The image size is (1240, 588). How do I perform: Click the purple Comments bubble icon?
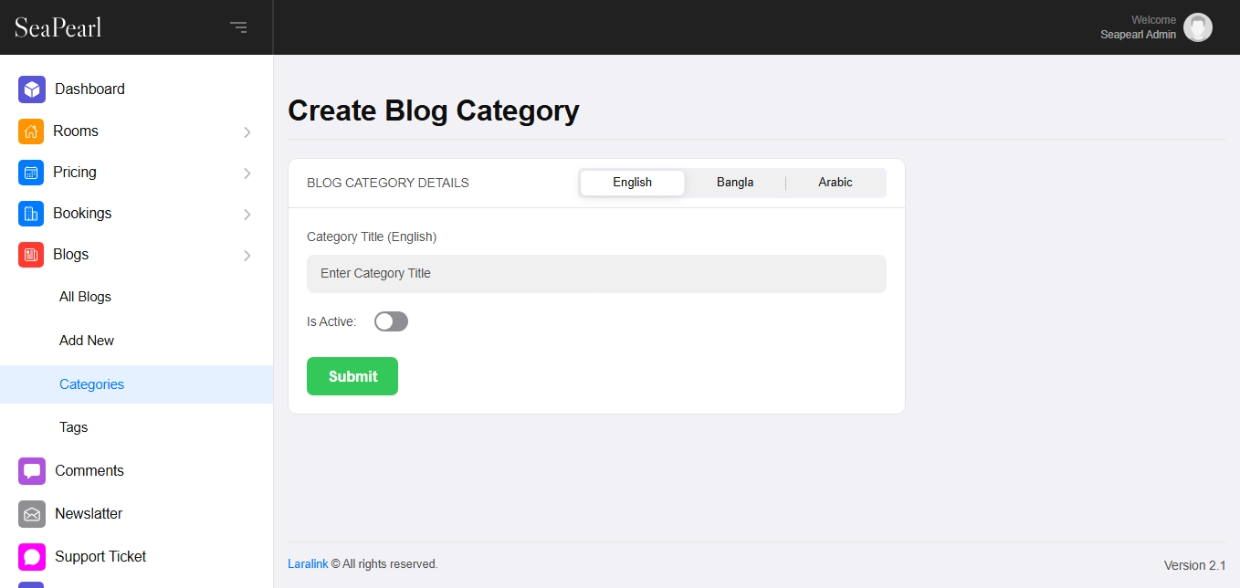(32, 470)
